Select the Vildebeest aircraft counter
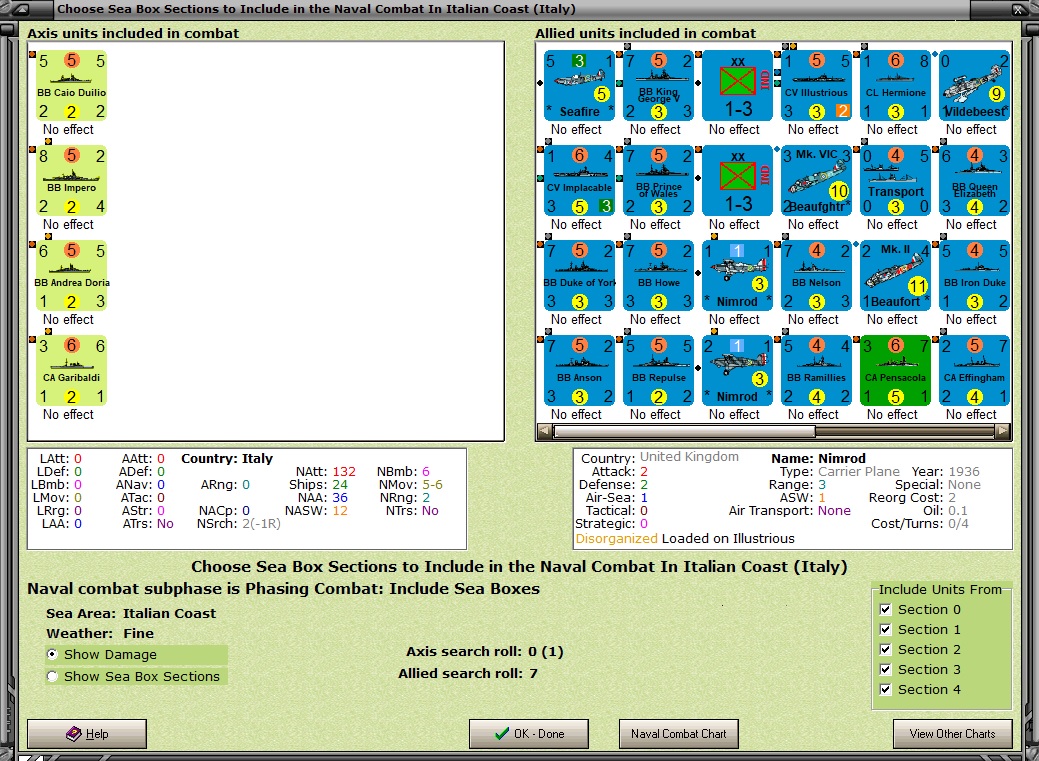Viewport: 1039px width, 761px height. [x=974, y=86]
